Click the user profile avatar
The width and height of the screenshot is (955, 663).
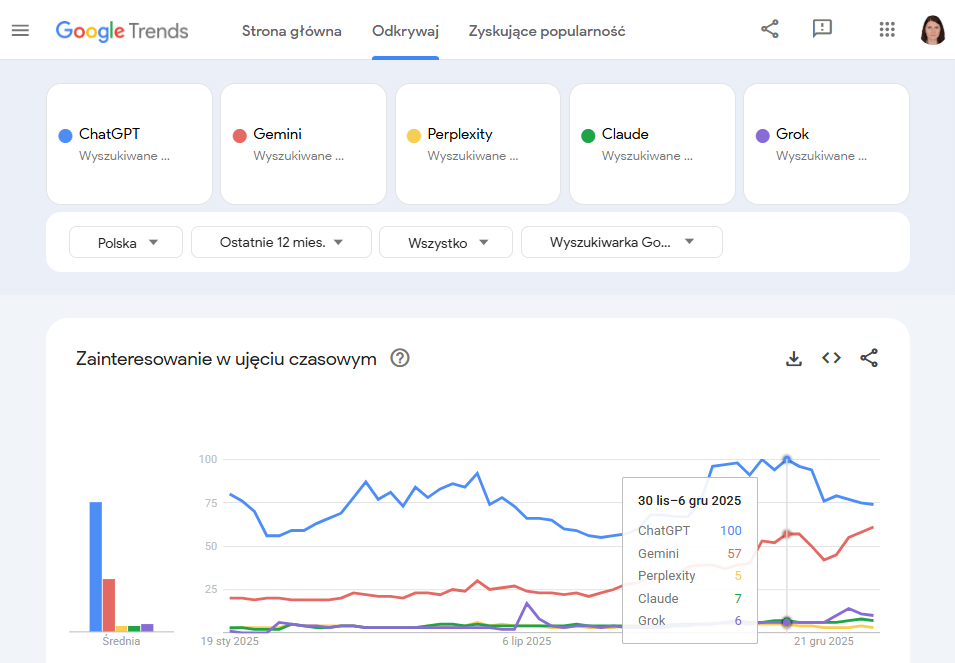(932, 30)
